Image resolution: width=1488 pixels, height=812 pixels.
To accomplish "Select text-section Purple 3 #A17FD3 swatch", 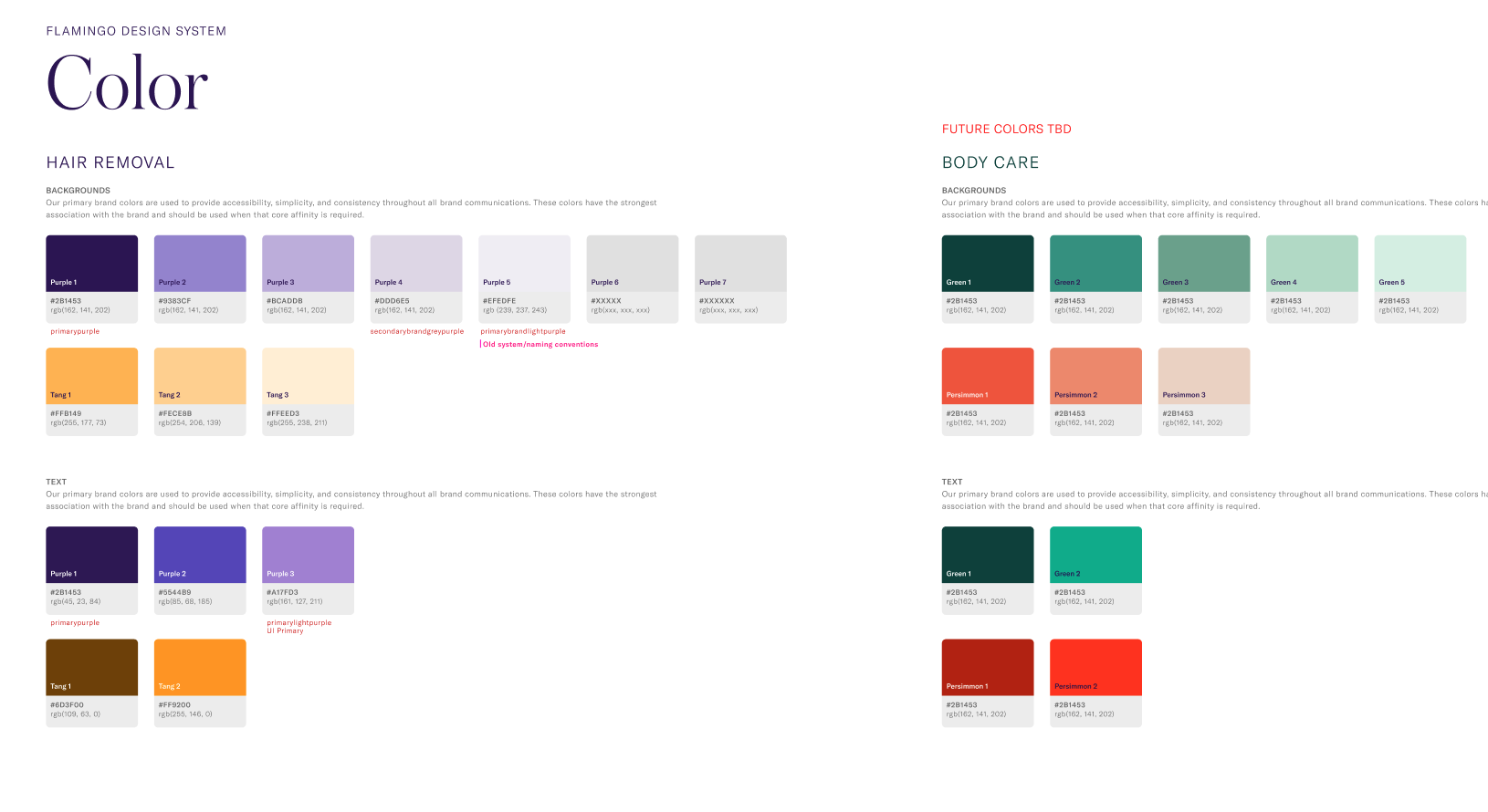I will pyautogui.click(x=308, y=570).
